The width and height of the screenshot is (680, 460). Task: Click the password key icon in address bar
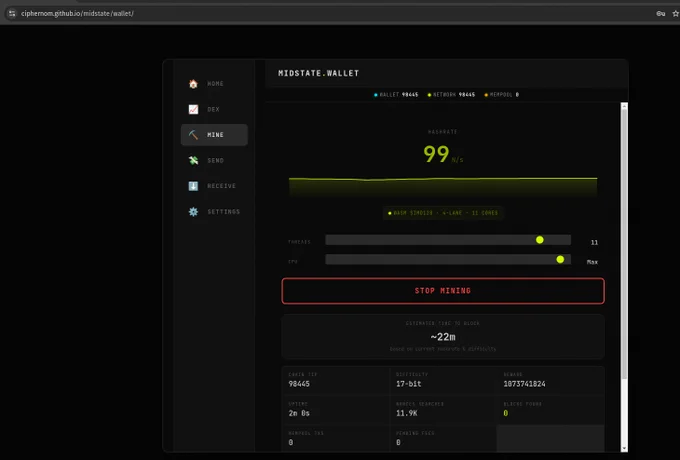pyautogui.click(x=660, y=13)
